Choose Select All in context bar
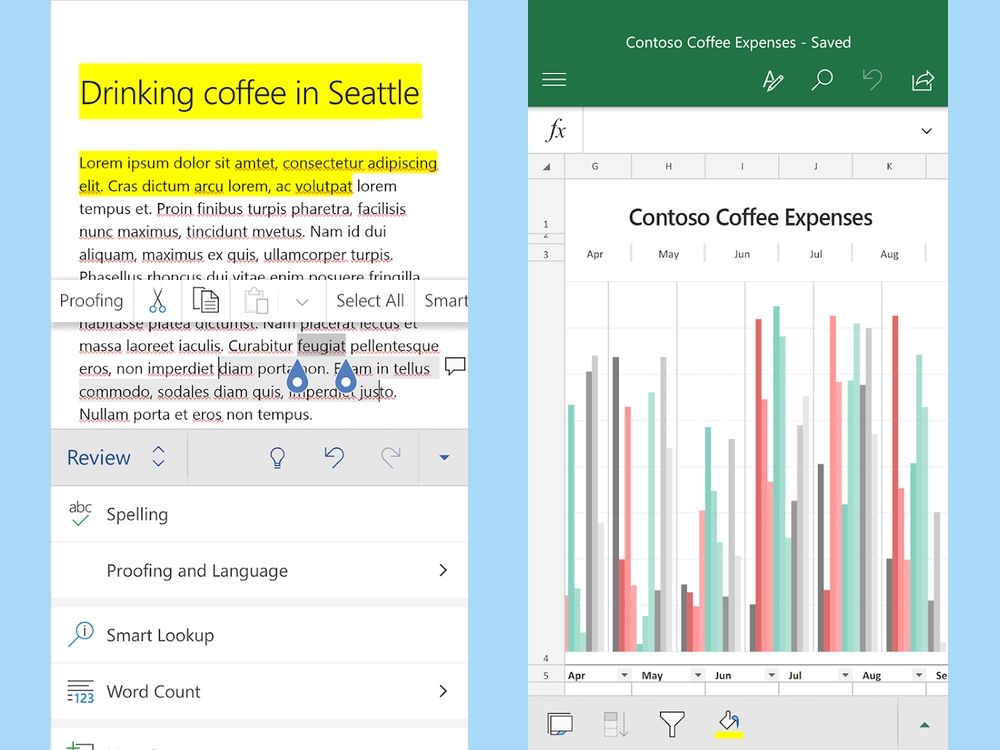Screen dimensions: 1000x750 [x=370, y=300]
